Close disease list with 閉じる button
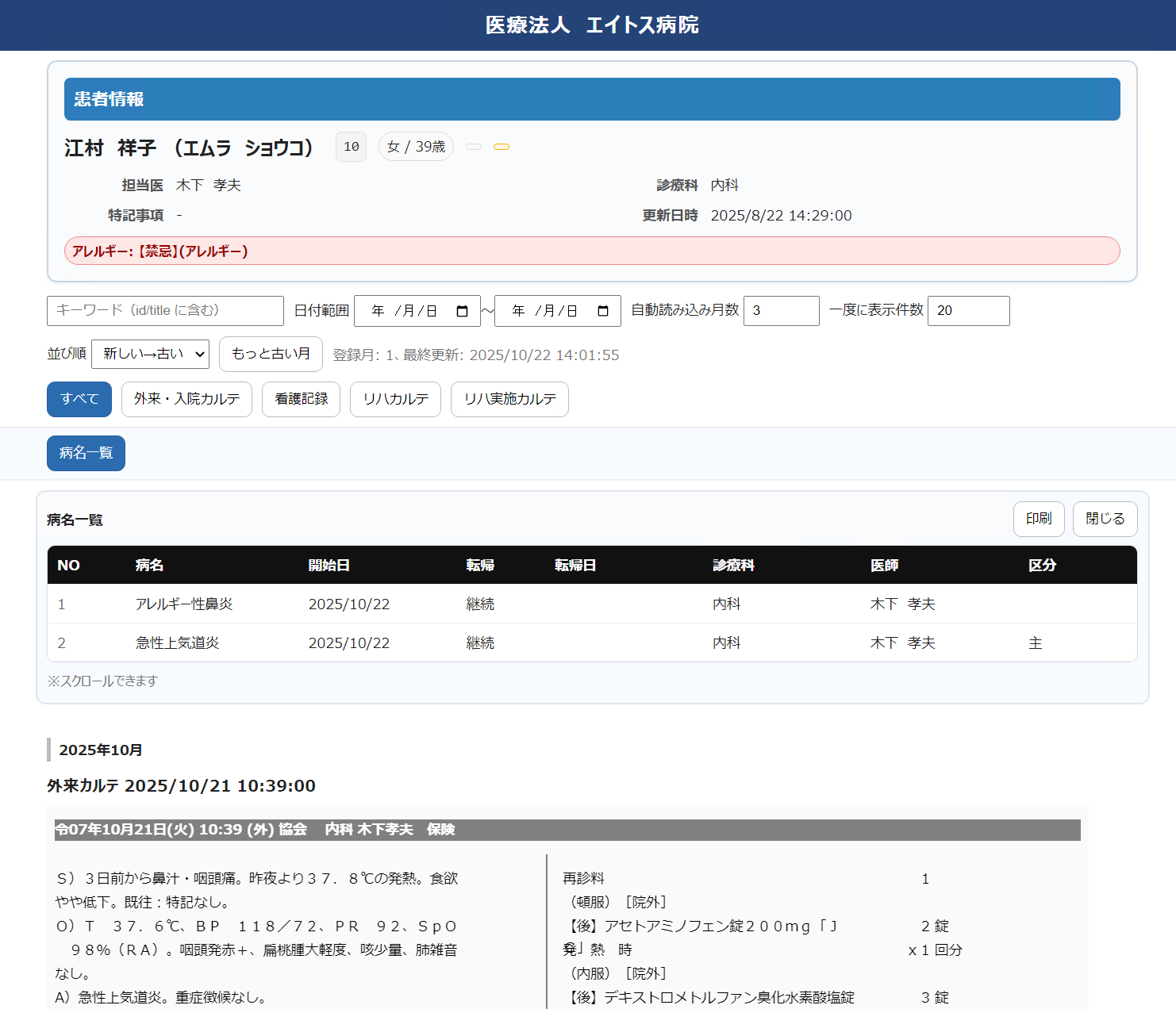1176x1009 pixels. click(x=1105, y=519)
